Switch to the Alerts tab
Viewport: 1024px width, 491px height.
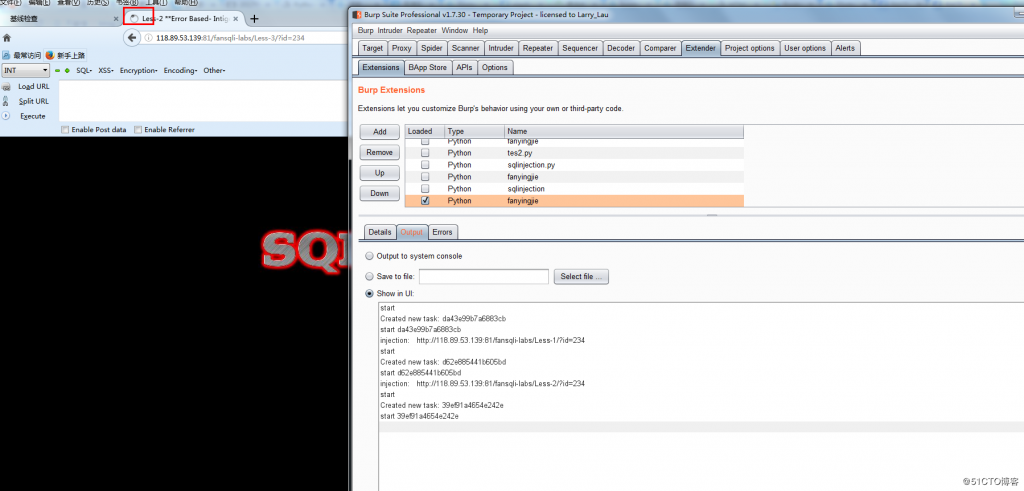845,48
